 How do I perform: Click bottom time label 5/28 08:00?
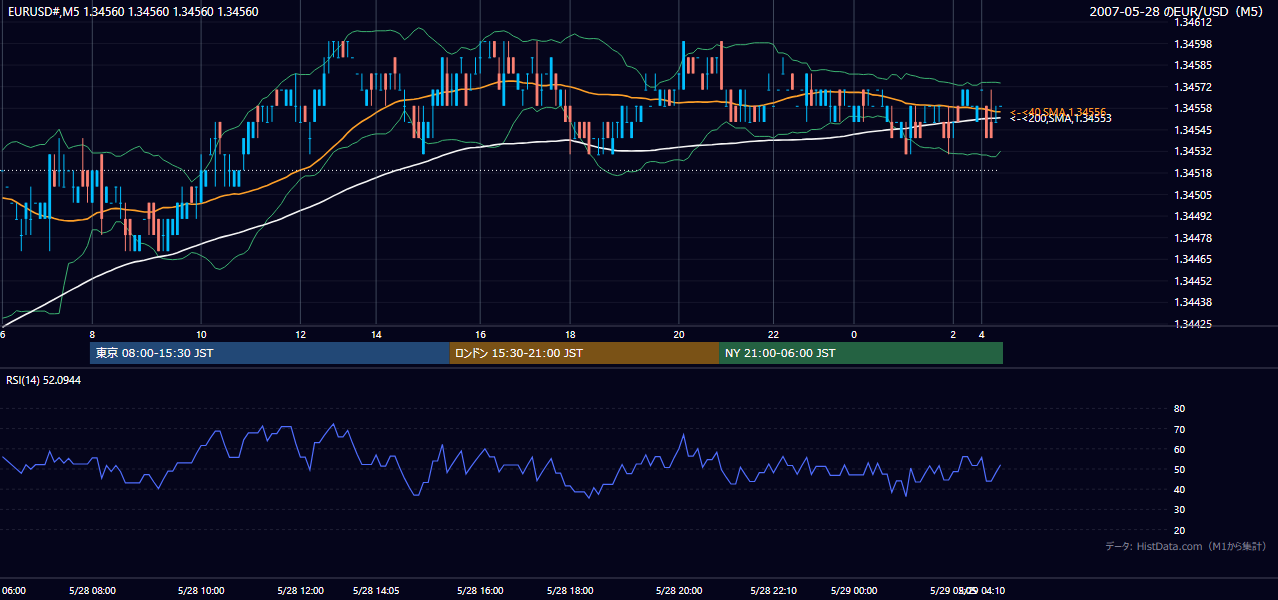click(92, 591)
